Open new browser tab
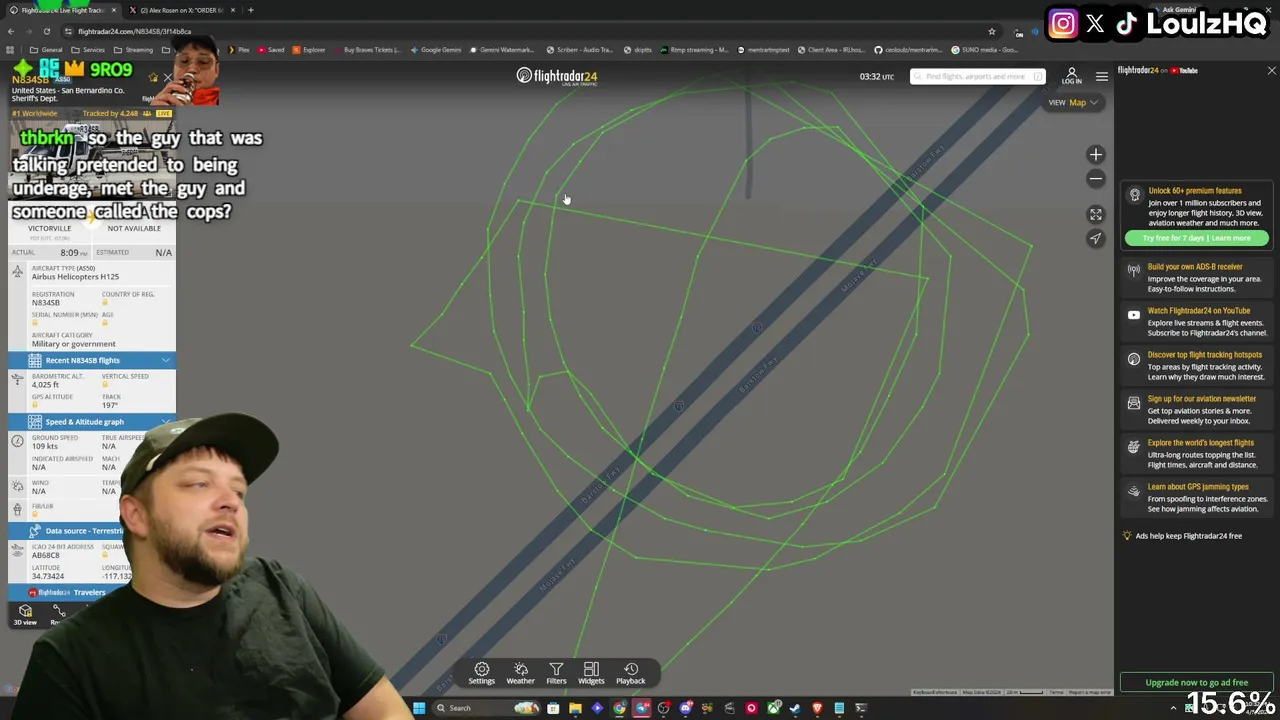1280x720 pixels. 250,10
